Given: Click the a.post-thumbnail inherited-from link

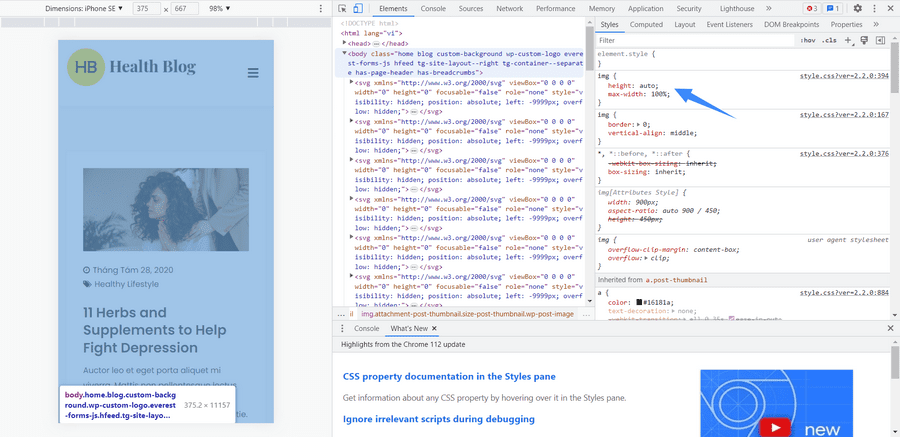Looking at the screenshot, I should [676, 280].
